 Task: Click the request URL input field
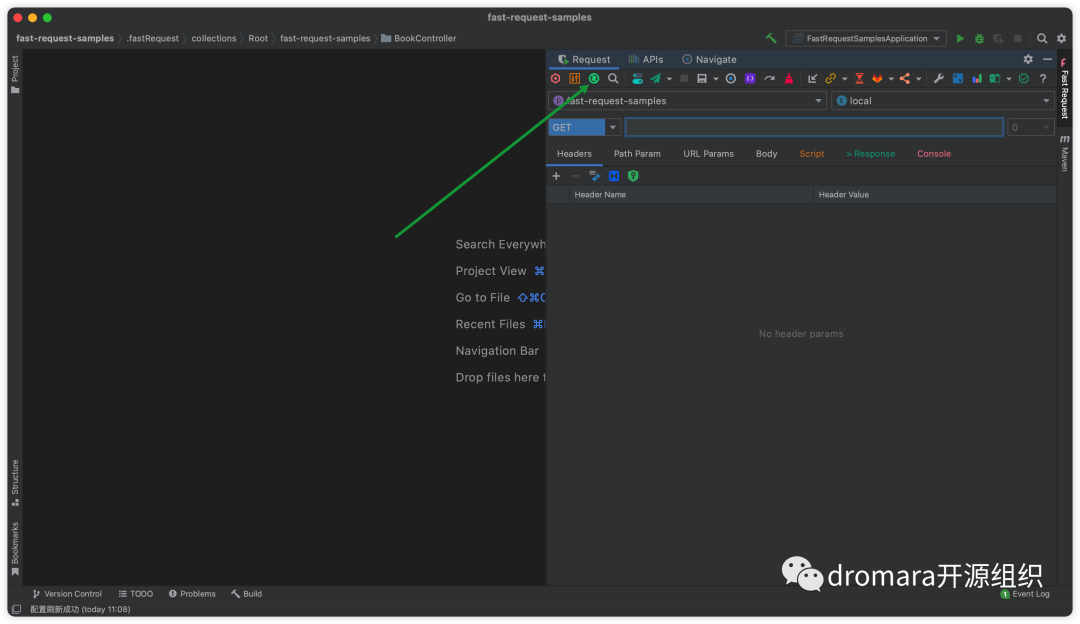[813, 127]
